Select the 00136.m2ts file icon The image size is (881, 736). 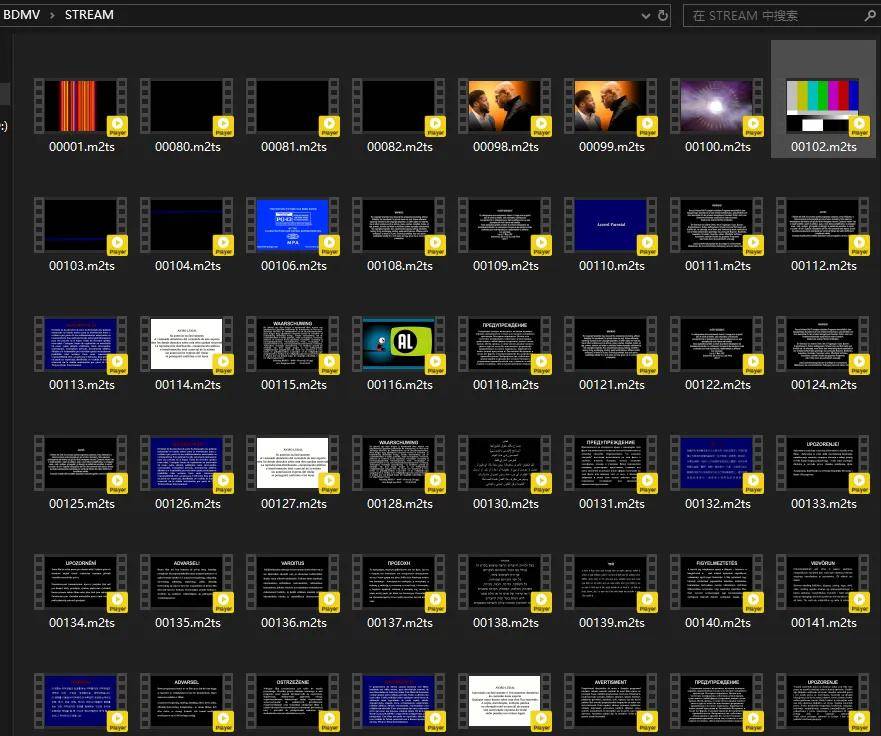coord(293,583)
